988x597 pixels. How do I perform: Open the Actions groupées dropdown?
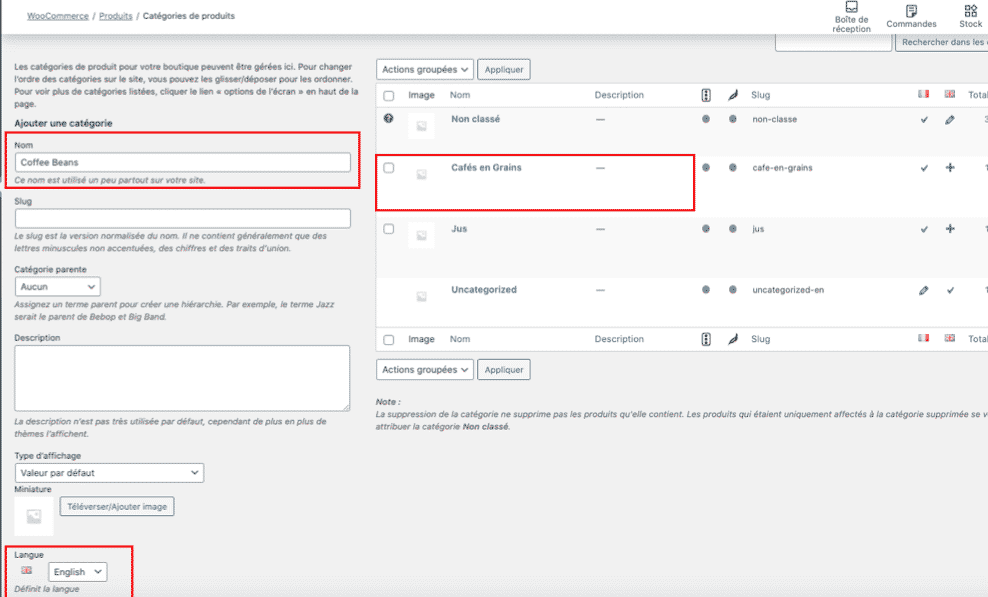424,69
